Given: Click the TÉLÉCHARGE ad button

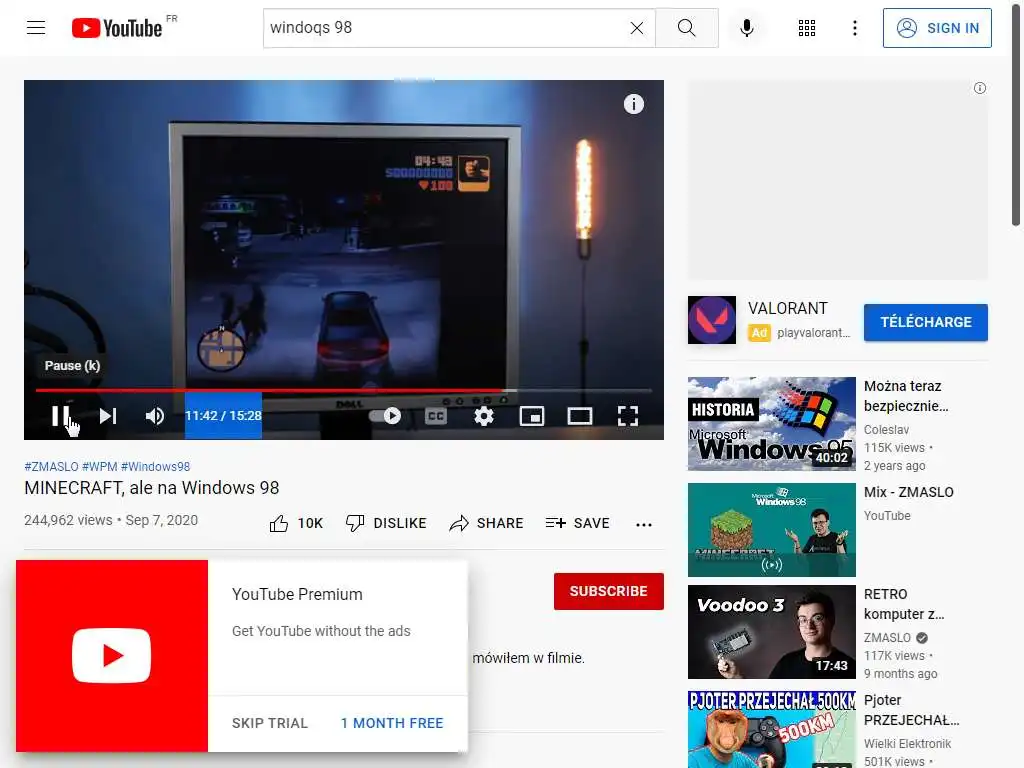Looking at the screenshot, I should 925,322.
